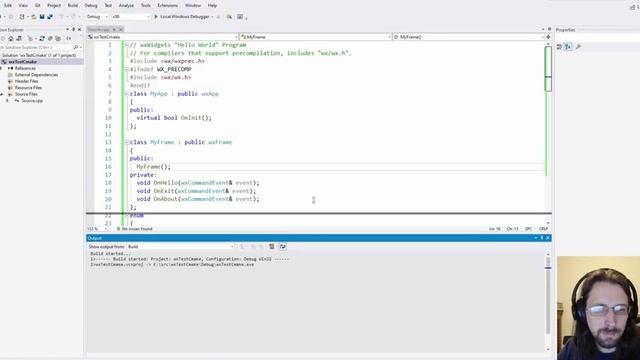Image resolution: width=640 pixels, height=360 pixels.
Task: Open the Edit menu
Action: [8, 6]
